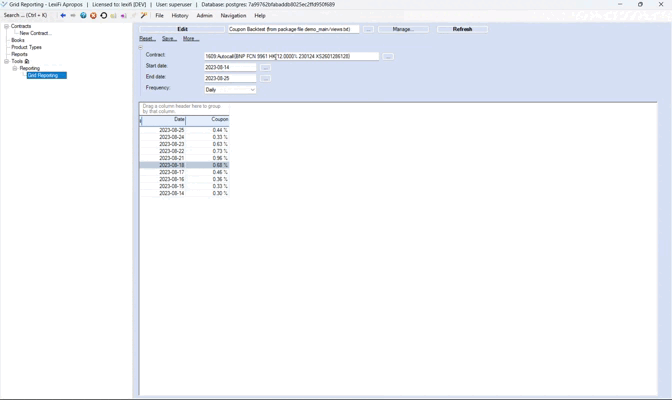
Task: Click the Coupon column header
Action: (207, 120)
